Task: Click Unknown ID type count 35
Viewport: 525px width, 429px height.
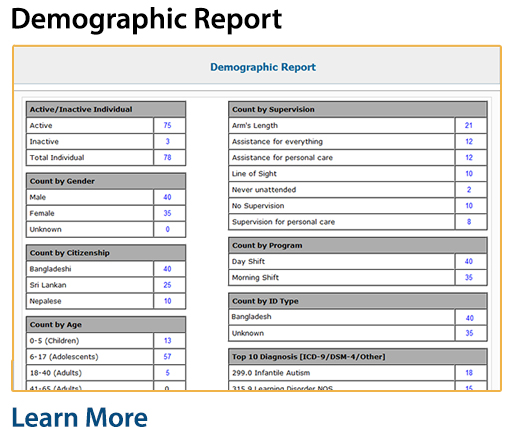Action: point(469,333)
